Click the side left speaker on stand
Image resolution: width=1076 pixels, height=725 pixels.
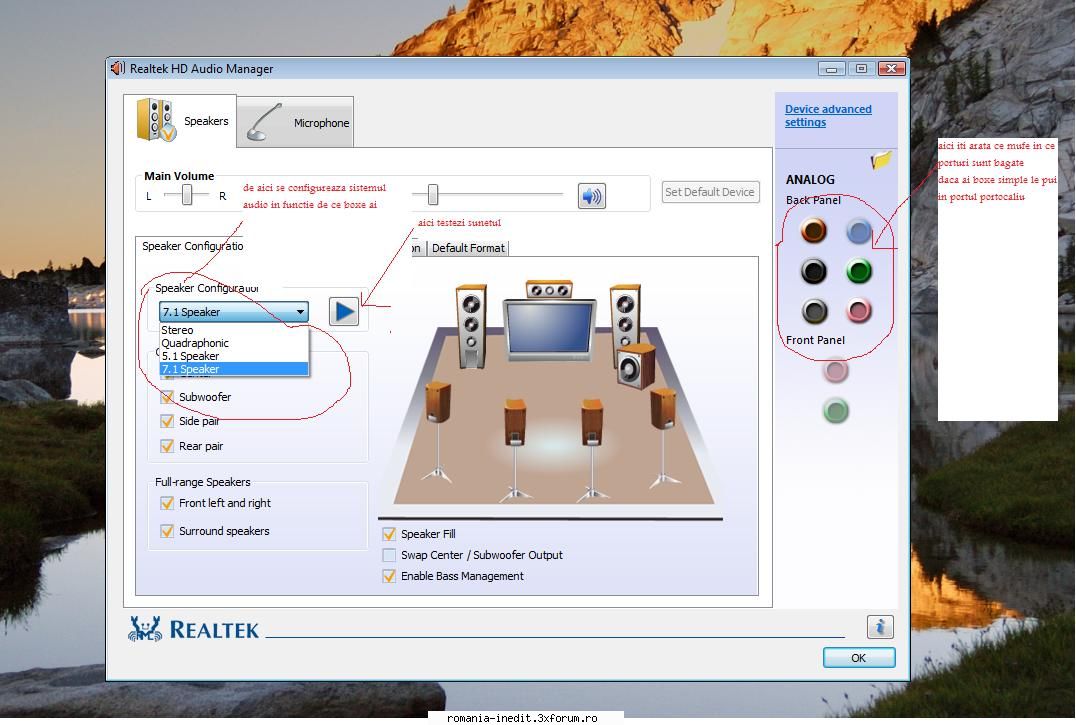pyautogui.click(x=438, y=432)
